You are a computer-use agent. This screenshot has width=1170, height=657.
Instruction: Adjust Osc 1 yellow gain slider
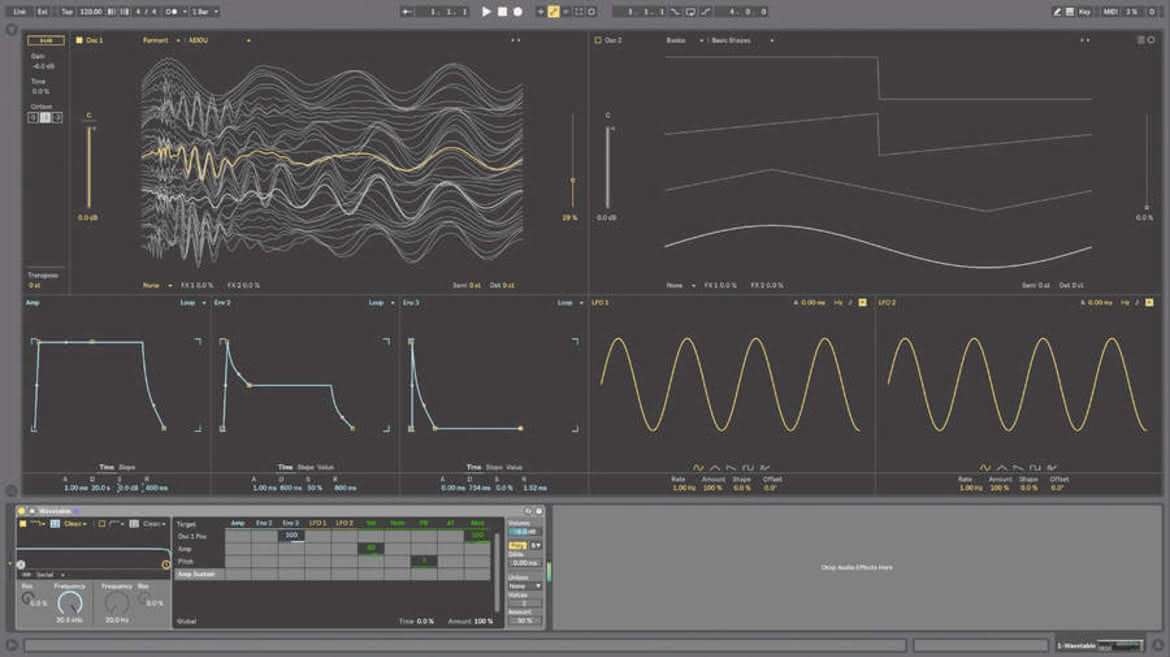pos(89,168)
